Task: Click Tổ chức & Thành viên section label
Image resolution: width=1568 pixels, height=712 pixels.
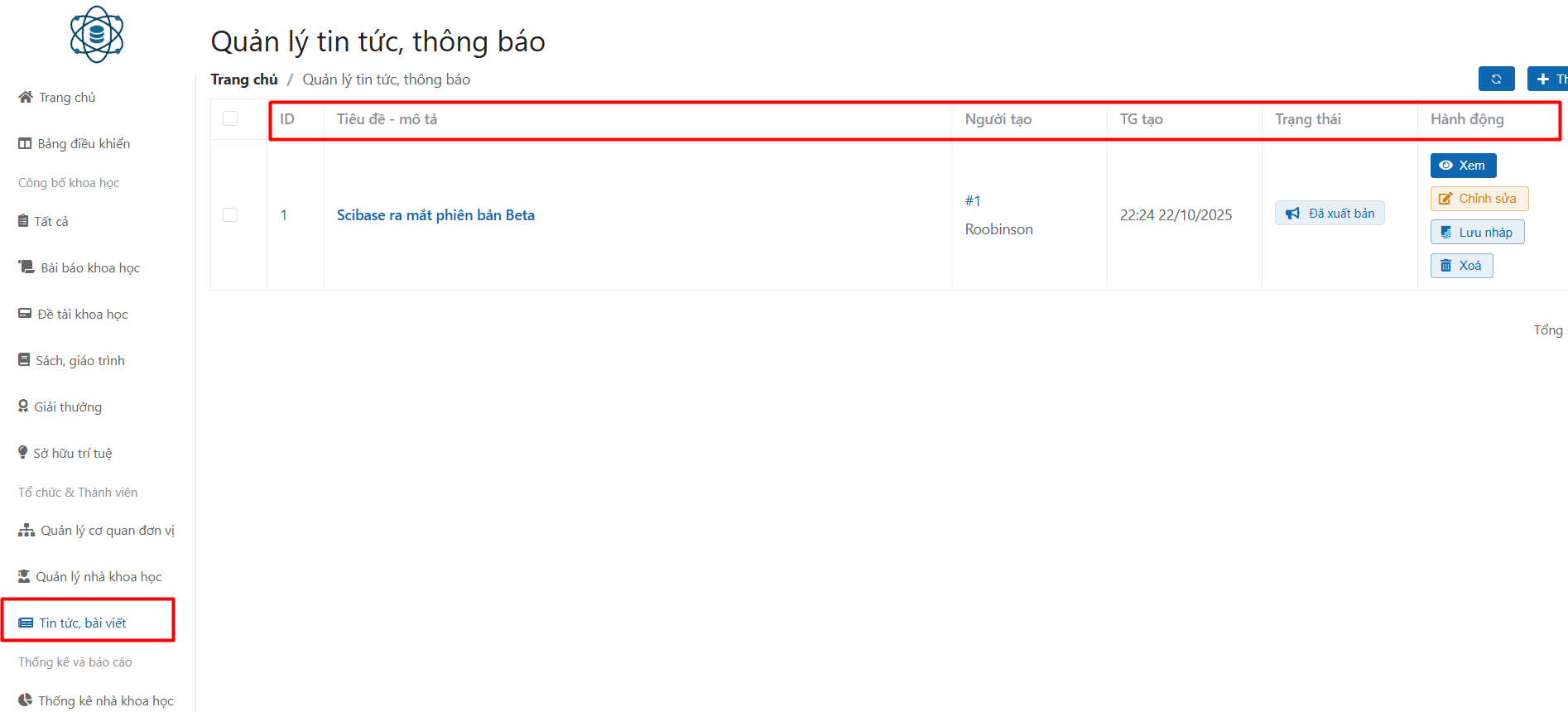Action: 78,493
